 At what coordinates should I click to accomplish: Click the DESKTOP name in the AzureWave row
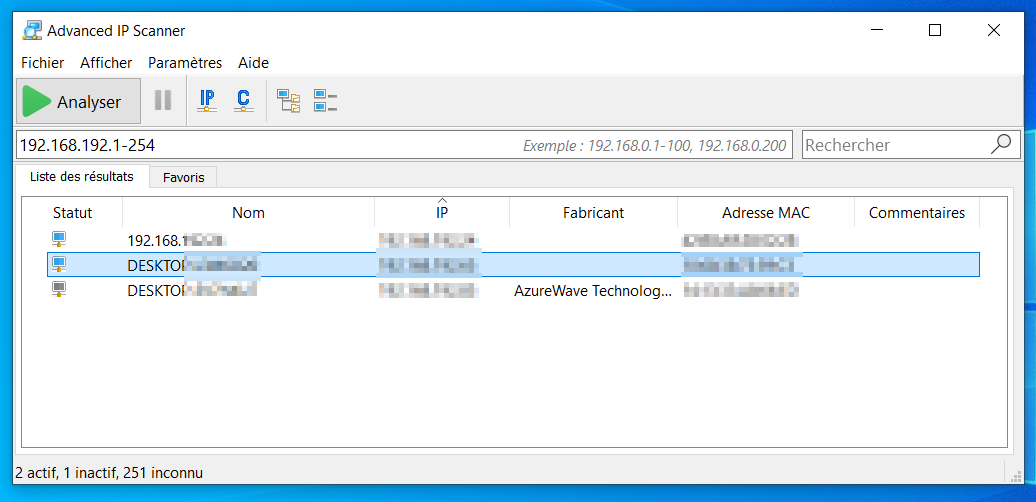(192, 291)
